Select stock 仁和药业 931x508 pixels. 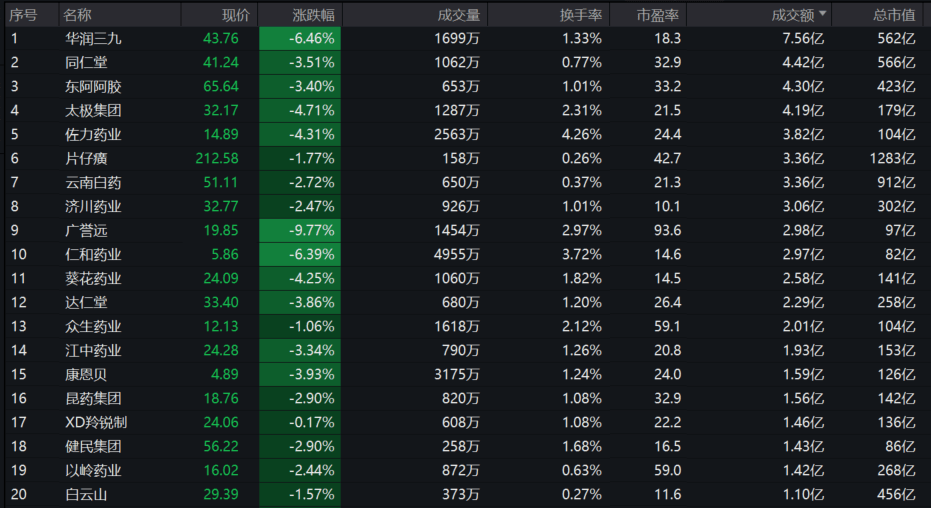[93, 254]
